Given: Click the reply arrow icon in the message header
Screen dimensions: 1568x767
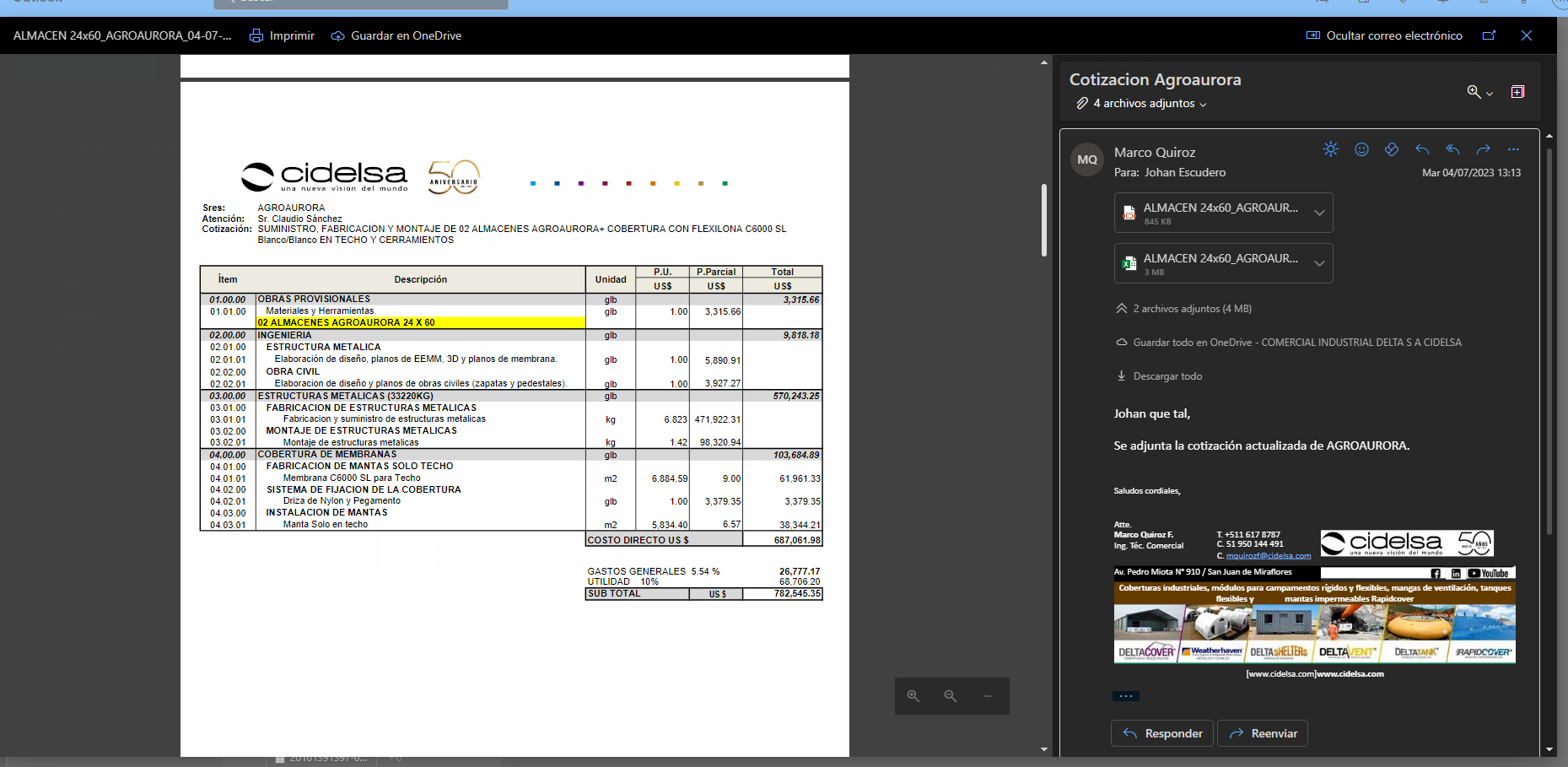Looking at the screenshot, I should (x=1422, y=149).
